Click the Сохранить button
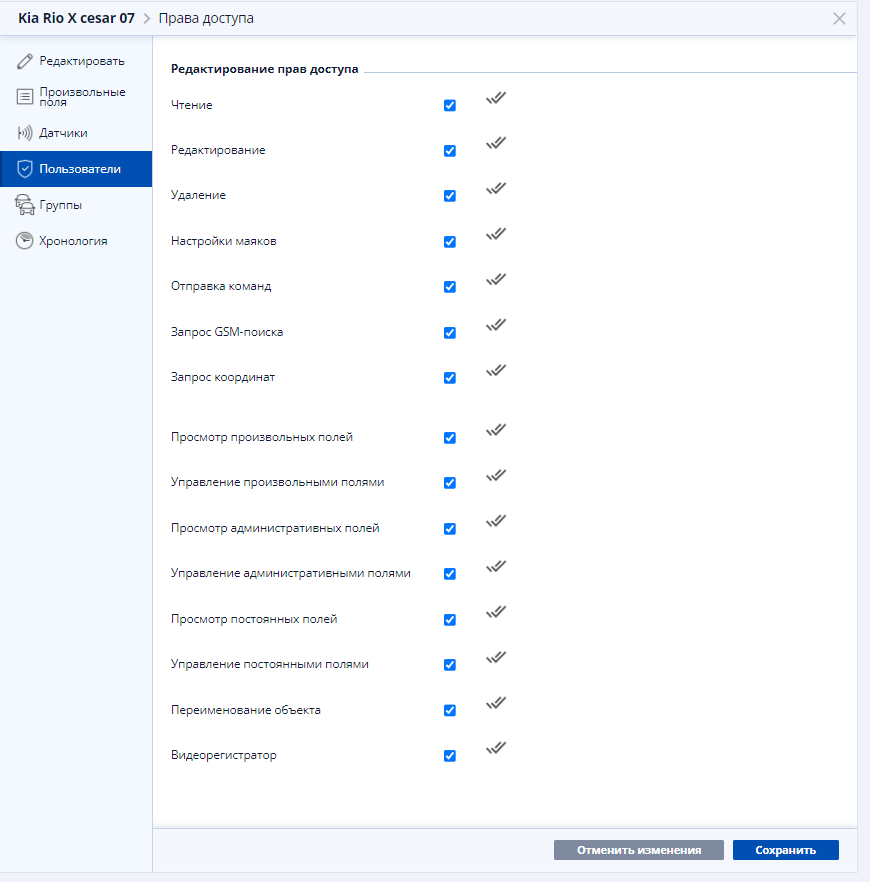This screenshot has height=882, width=870. coord(786,850)
